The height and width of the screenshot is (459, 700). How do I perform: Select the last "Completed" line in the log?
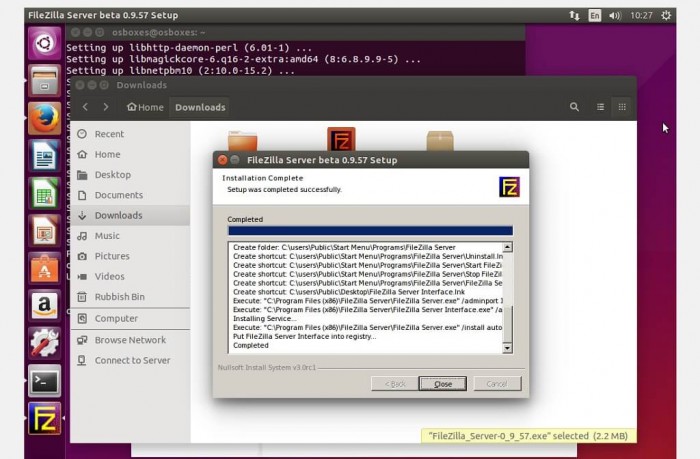coord(251,346)
